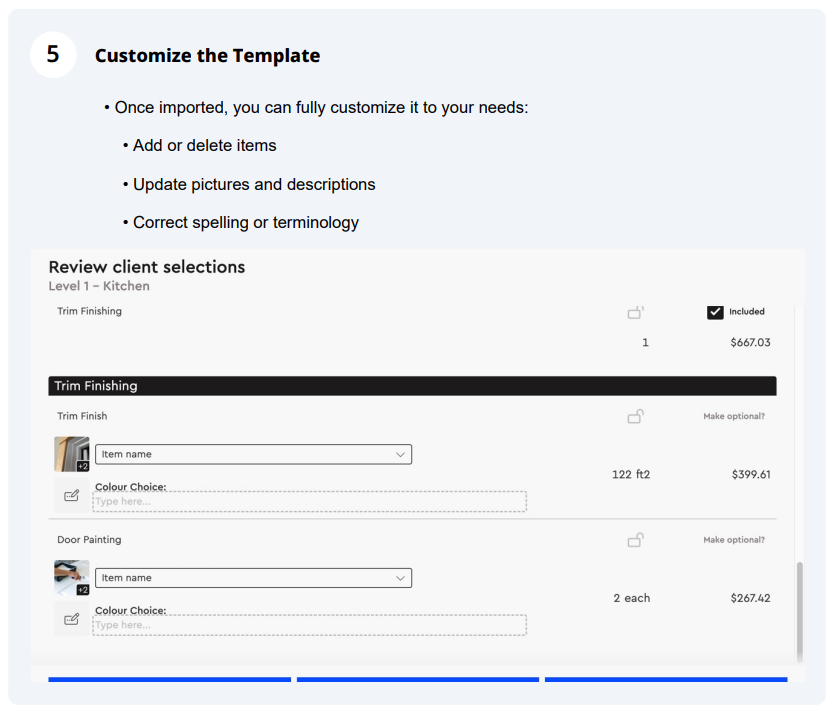826x710 pixels.
Task: Click the chevron arrow in the Trim Finish dropdown
Action: [x=400, y=455]
